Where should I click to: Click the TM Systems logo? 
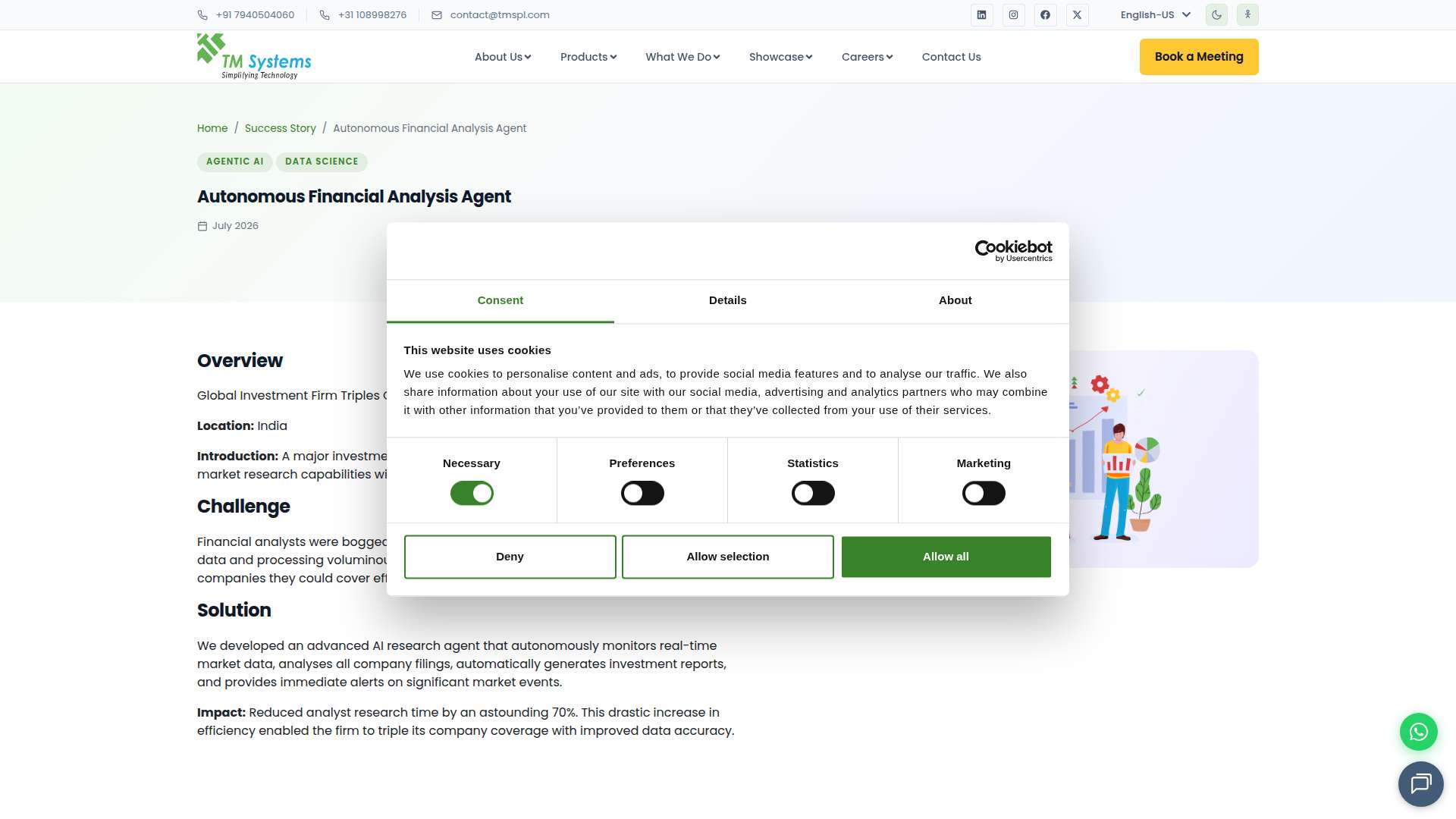254,56
